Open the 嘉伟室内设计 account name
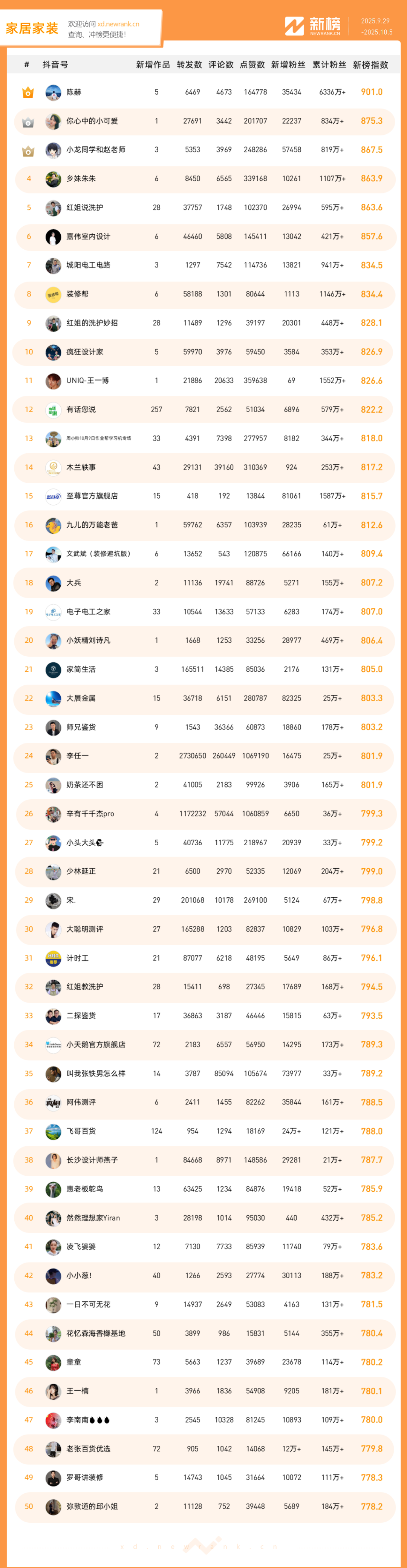The height and width of the screenshot is (1568, 407). coord(87,237)
